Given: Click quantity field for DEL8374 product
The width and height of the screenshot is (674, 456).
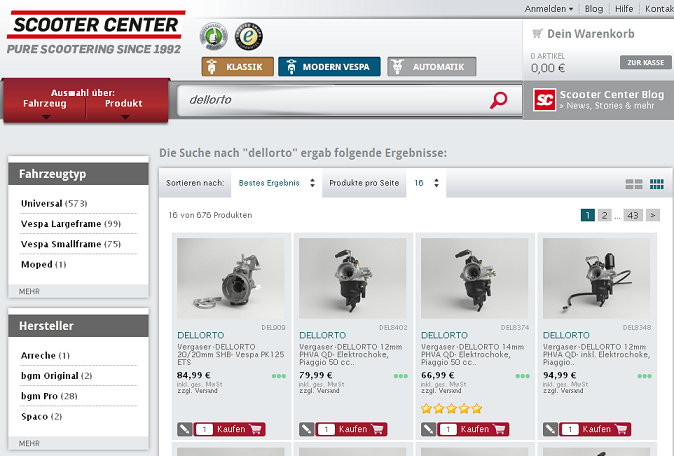Looking at the screenshot, I should click(x=448, y=429).
